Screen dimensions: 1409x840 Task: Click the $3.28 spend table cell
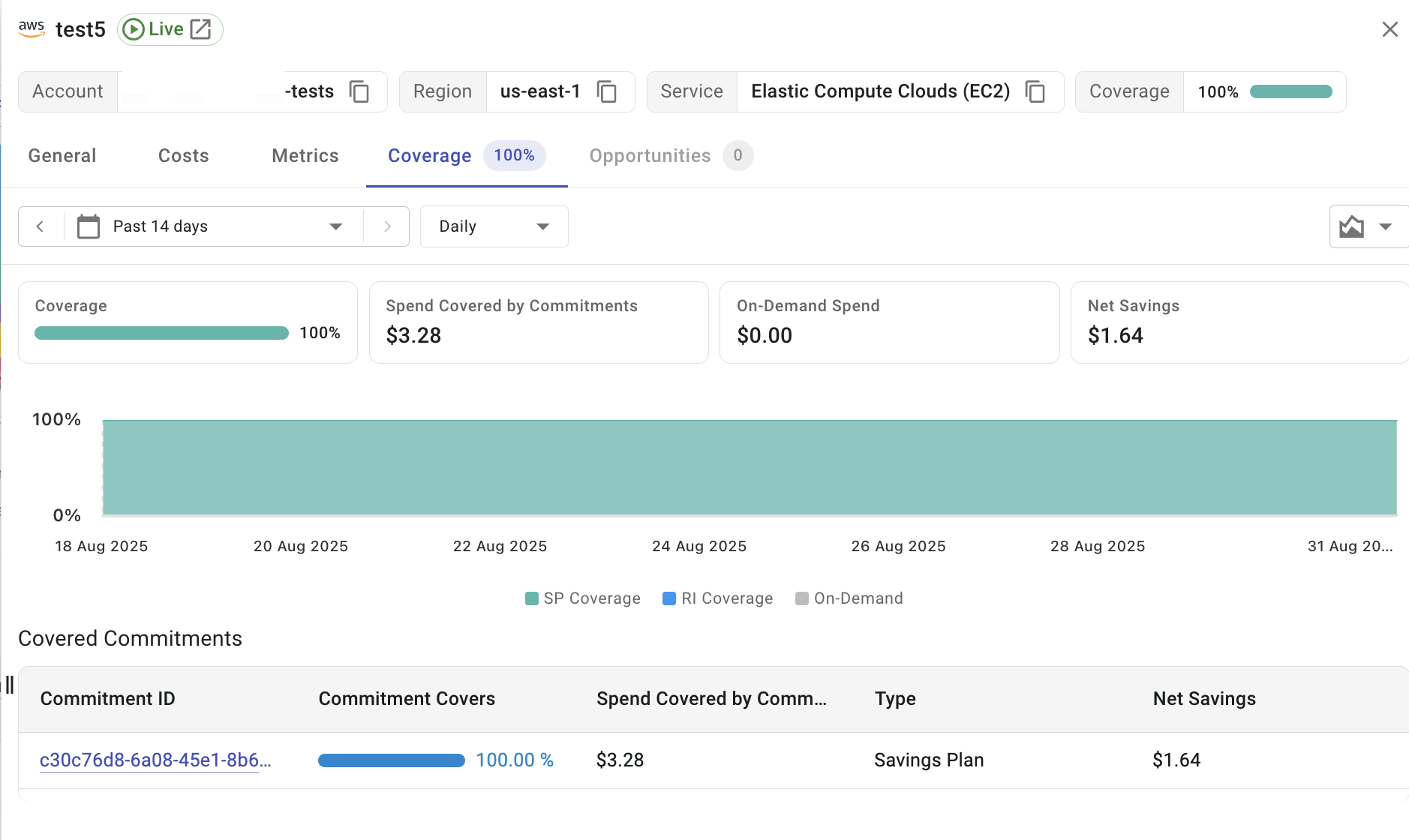click(620, 760)
